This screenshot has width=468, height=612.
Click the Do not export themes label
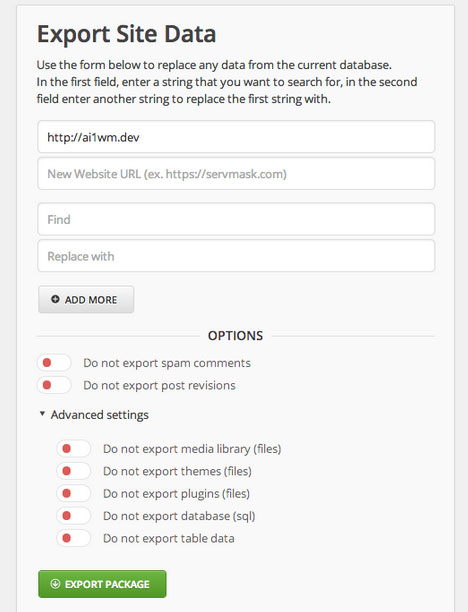[x=177, y=471]
